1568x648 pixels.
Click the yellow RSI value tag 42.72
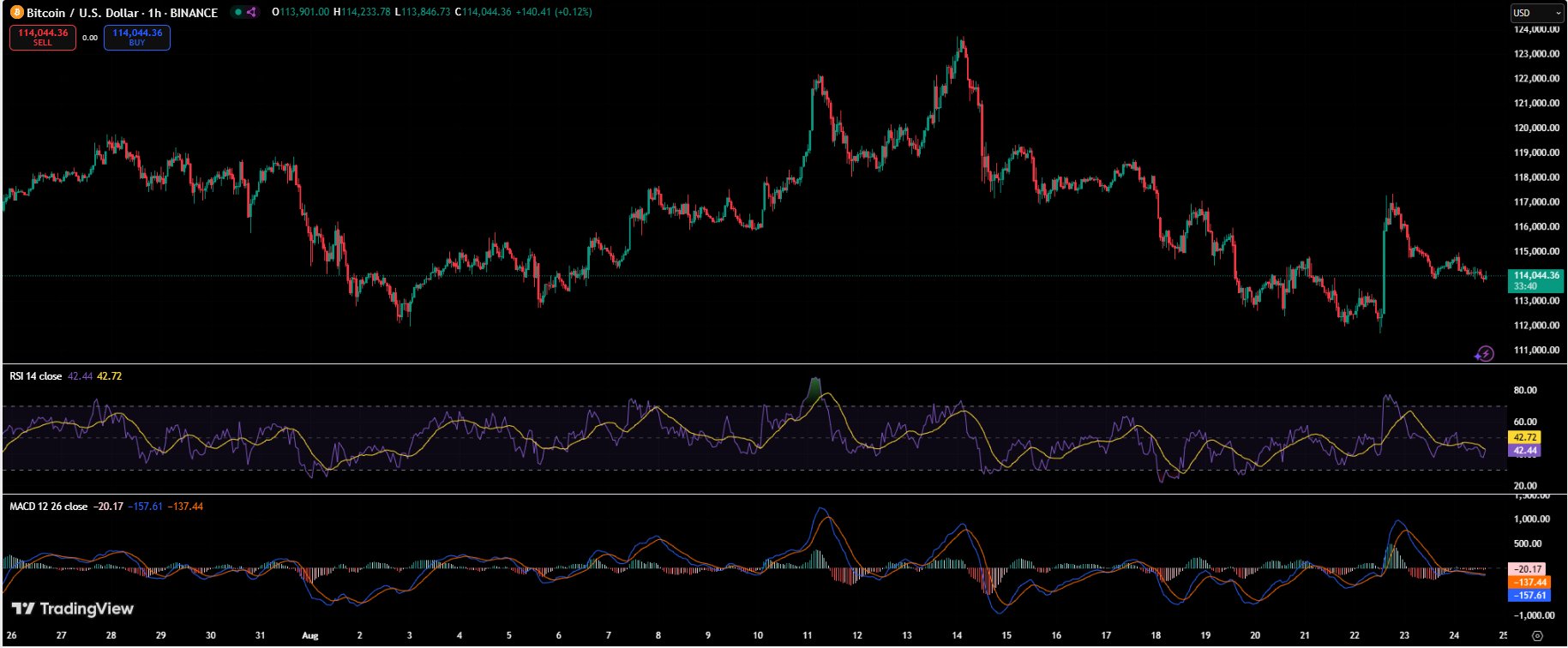[x=1525, y=437]
